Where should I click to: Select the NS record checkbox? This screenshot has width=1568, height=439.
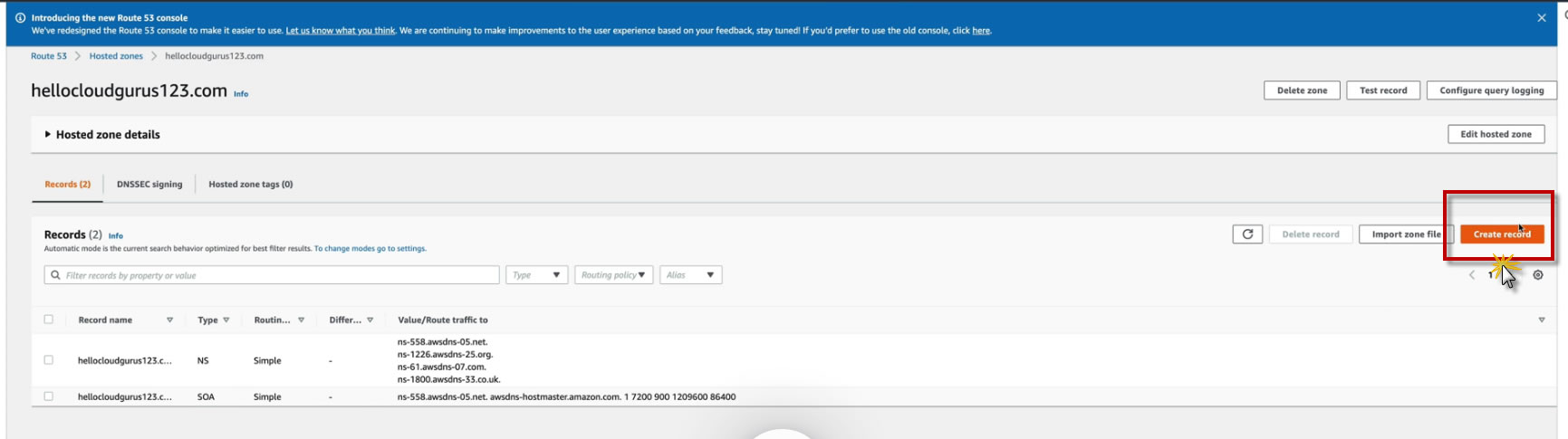(49, 360)
